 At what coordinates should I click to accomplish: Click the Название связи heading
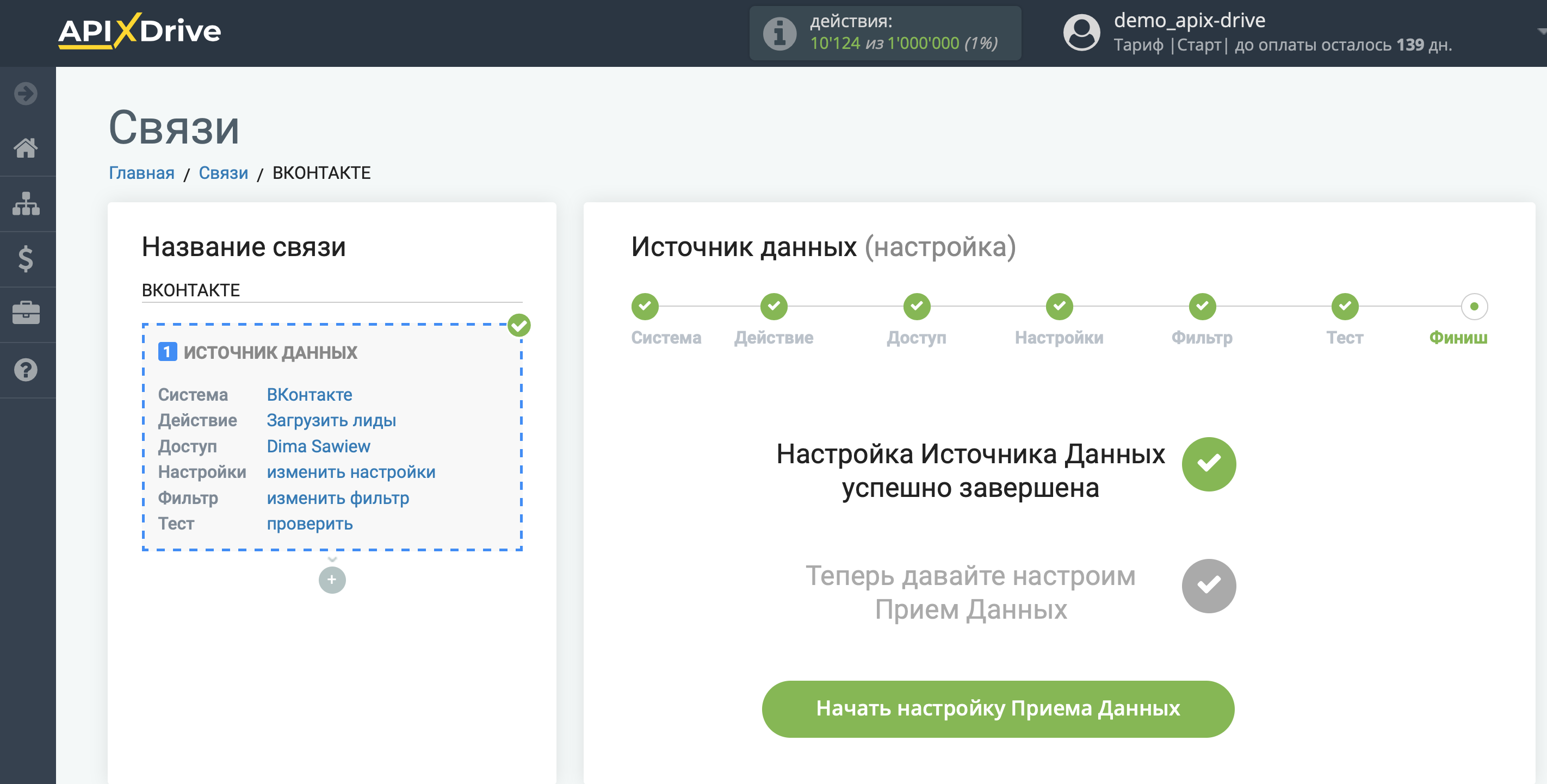tap(244, 247)
